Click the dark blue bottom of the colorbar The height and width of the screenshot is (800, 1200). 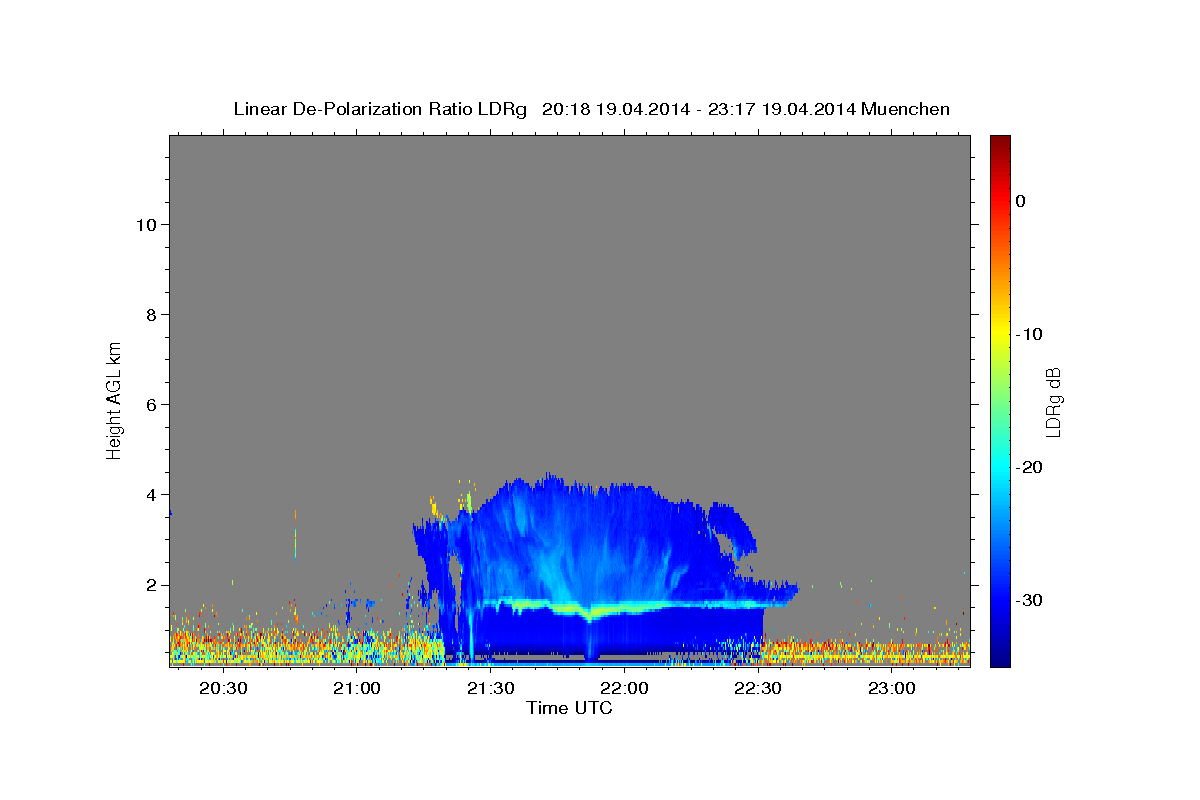[1000, 657]
